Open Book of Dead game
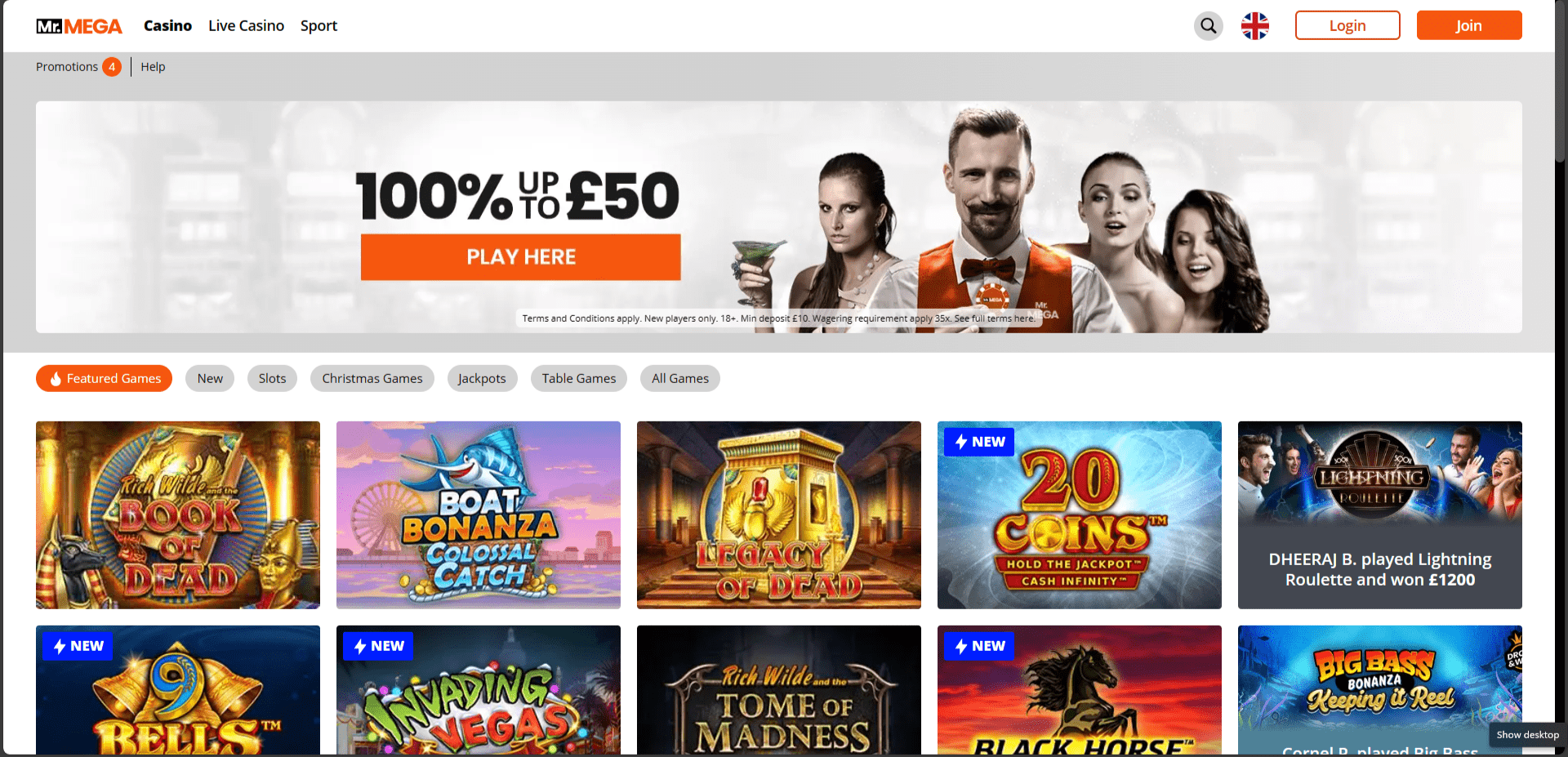This screenshot has width=1568, height=757. [x=178, y=514]
